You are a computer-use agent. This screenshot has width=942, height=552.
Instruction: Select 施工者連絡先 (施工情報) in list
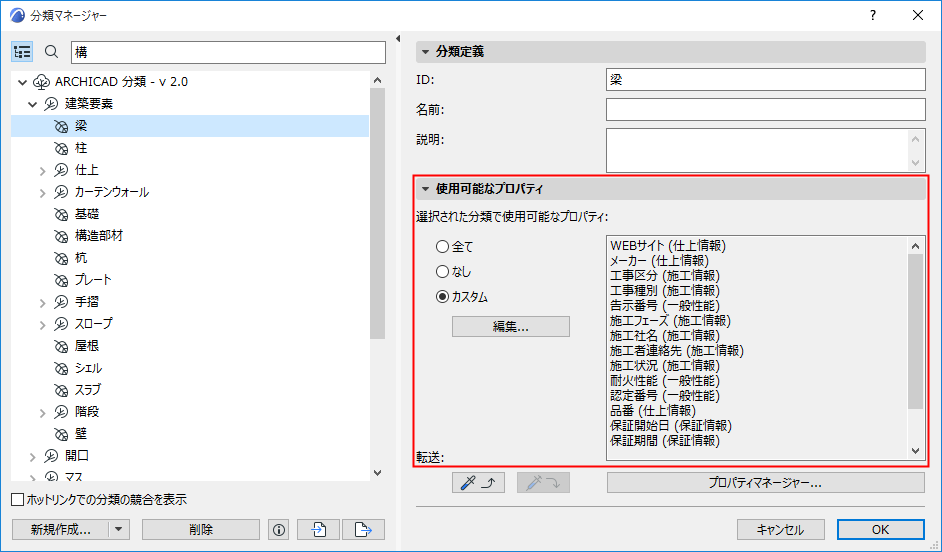(677, 351)
